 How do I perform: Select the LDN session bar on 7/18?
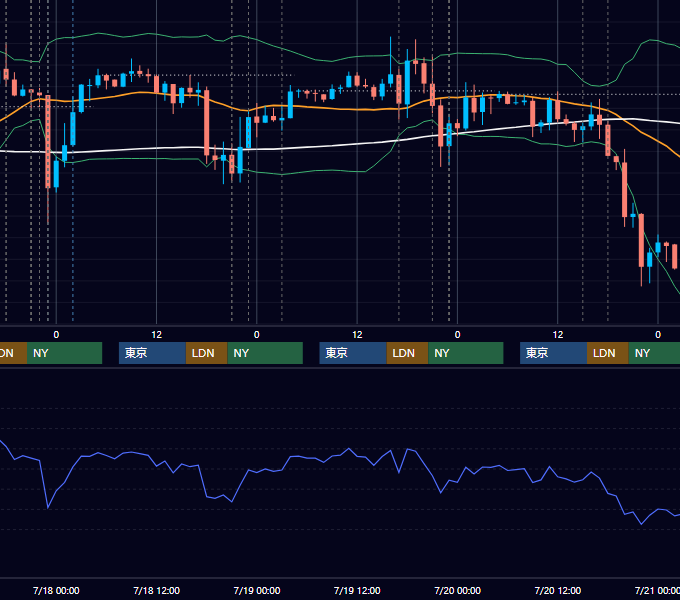(x=206, y=353)
